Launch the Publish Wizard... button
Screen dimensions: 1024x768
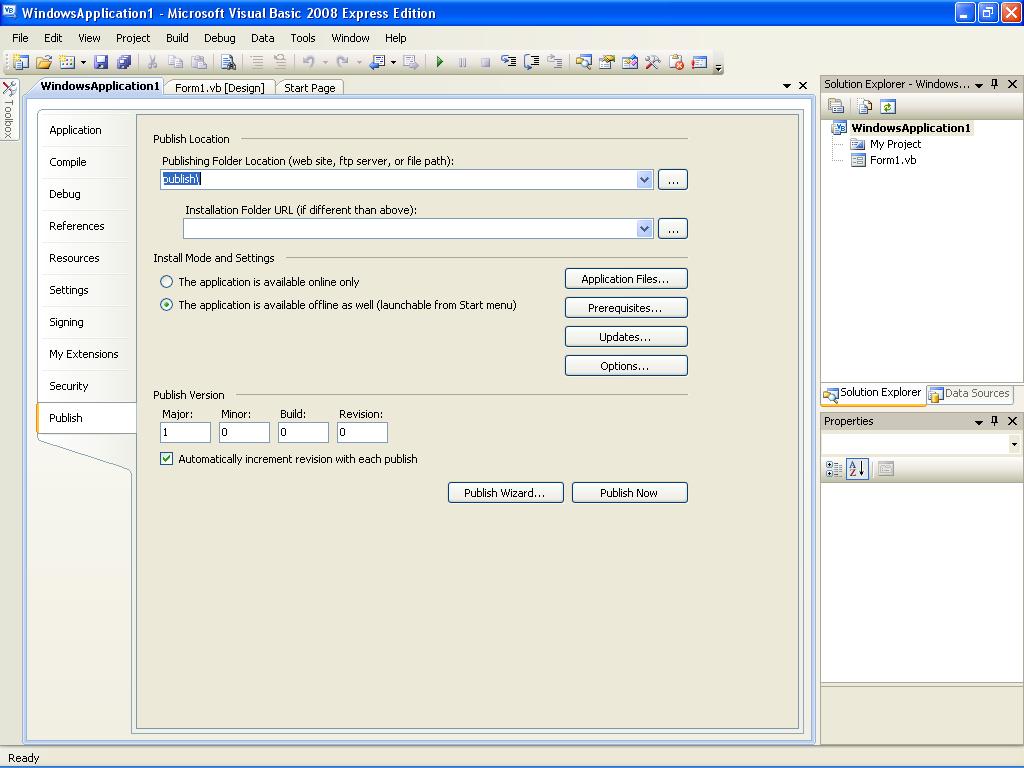(505, 492)
